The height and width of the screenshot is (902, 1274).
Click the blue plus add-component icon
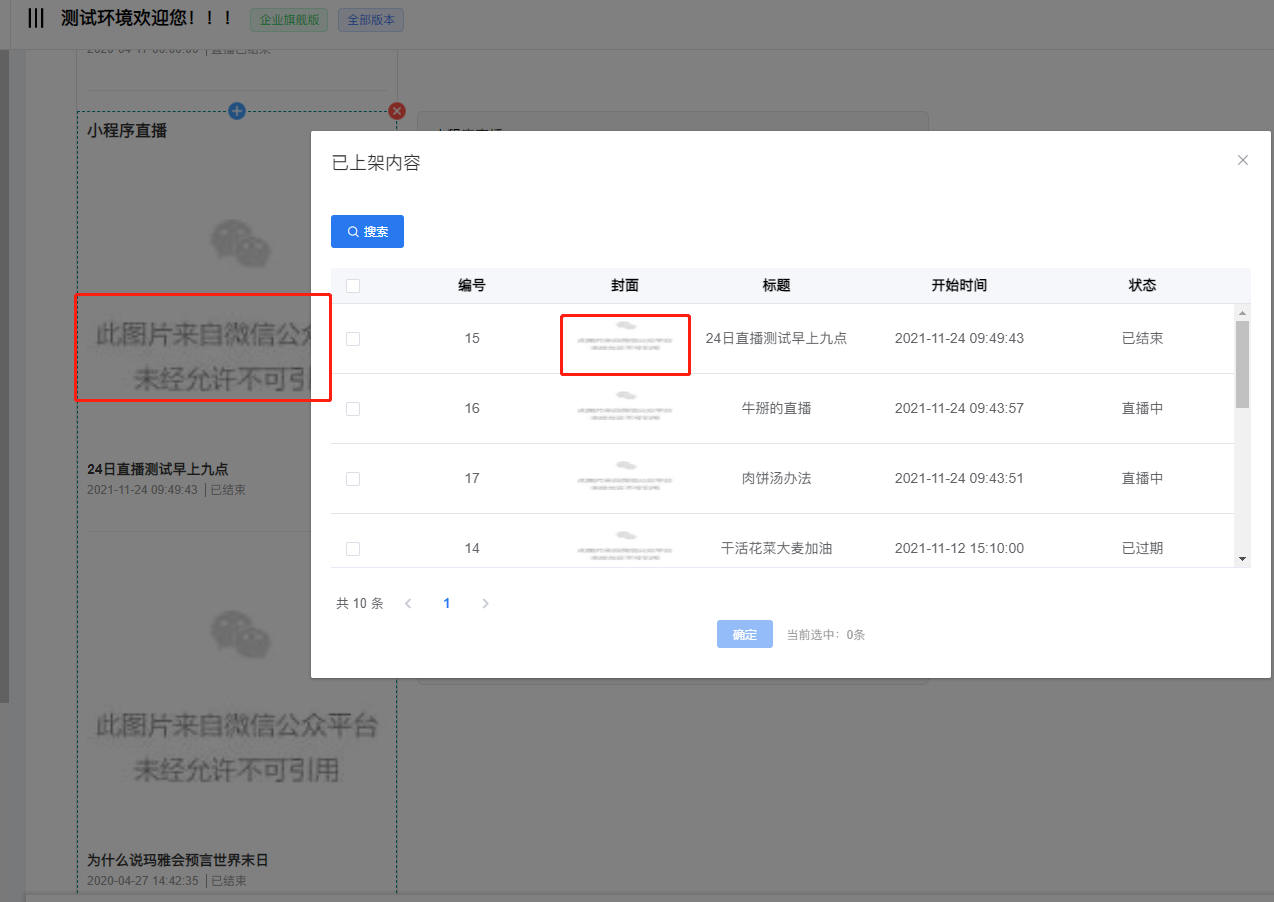(237, 111)
